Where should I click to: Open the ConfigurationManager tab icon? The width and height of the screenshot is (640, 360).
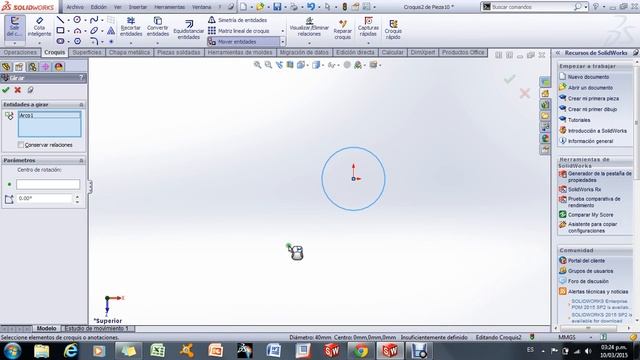point(32,67)
